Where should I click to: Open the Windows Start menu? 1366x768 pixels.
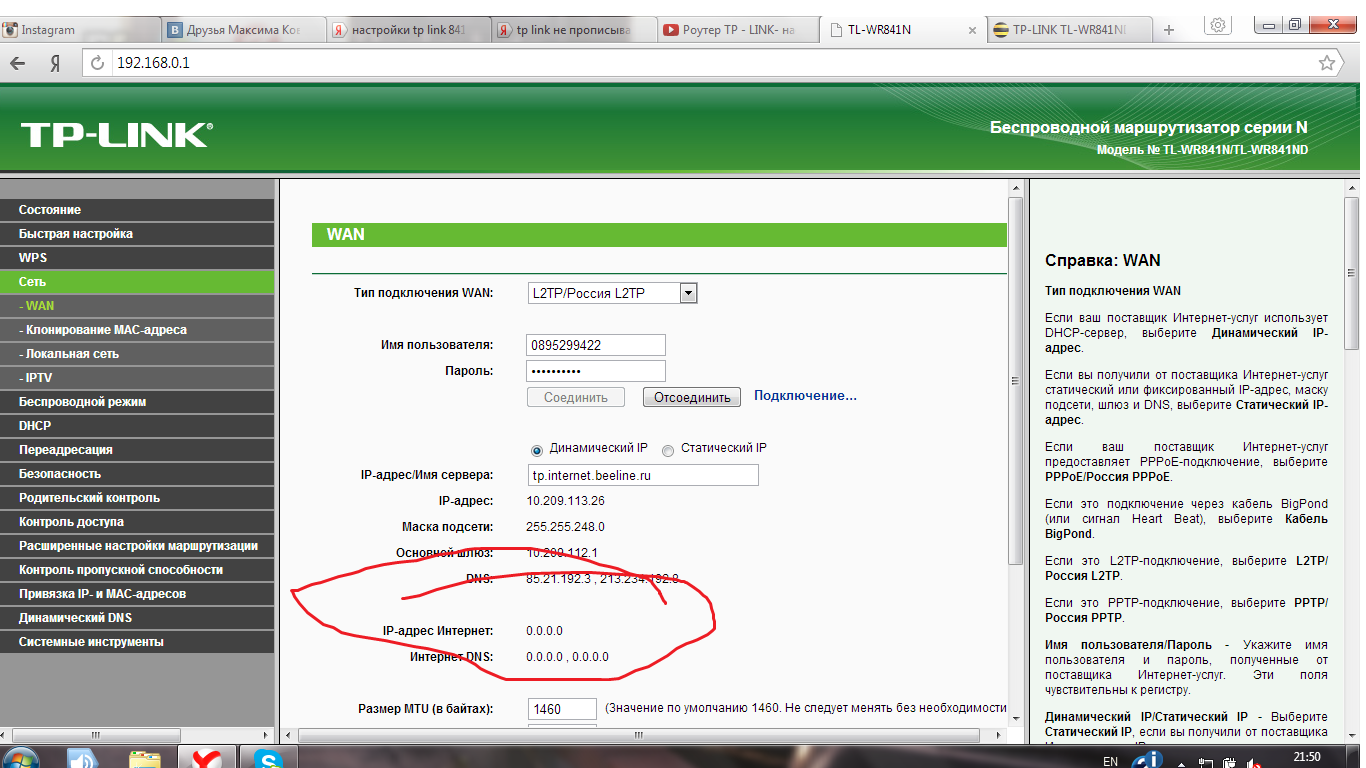pyautogui.click(x=22, y=758)
